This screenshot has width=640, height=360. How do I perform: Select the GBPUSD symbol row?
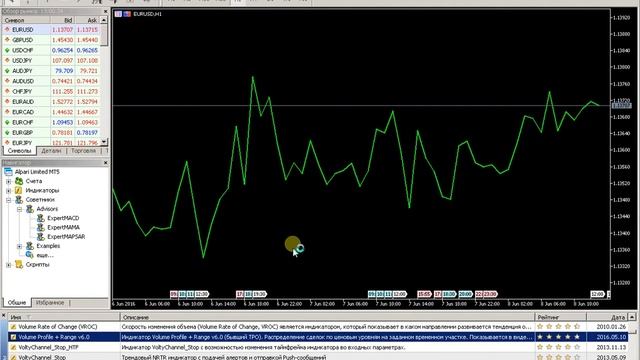click(x=51, y=40)
